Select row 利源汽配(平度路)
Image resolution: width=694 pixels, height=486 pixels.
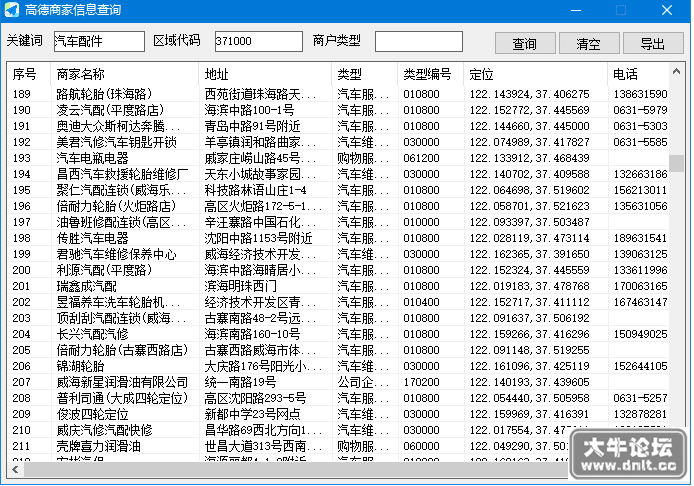pos(338,270)
